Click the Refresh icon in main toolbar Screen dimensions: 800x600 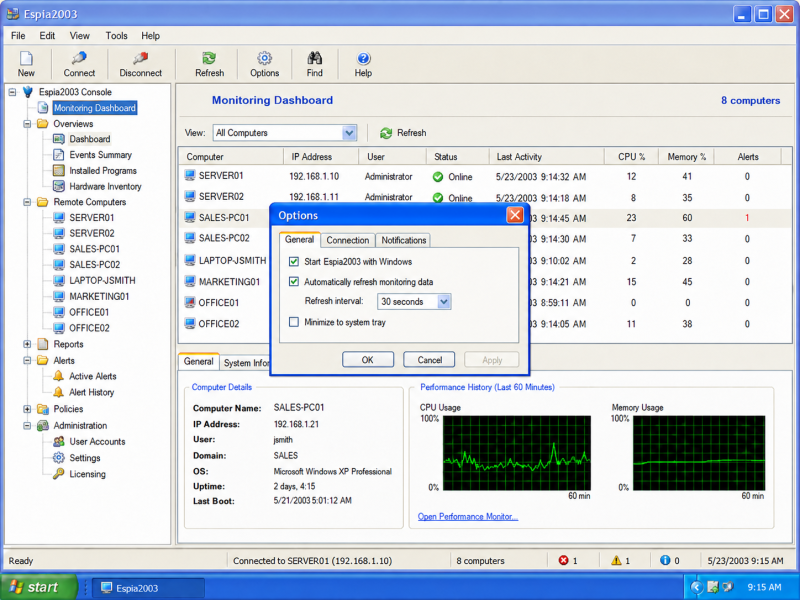click(209, 58)
